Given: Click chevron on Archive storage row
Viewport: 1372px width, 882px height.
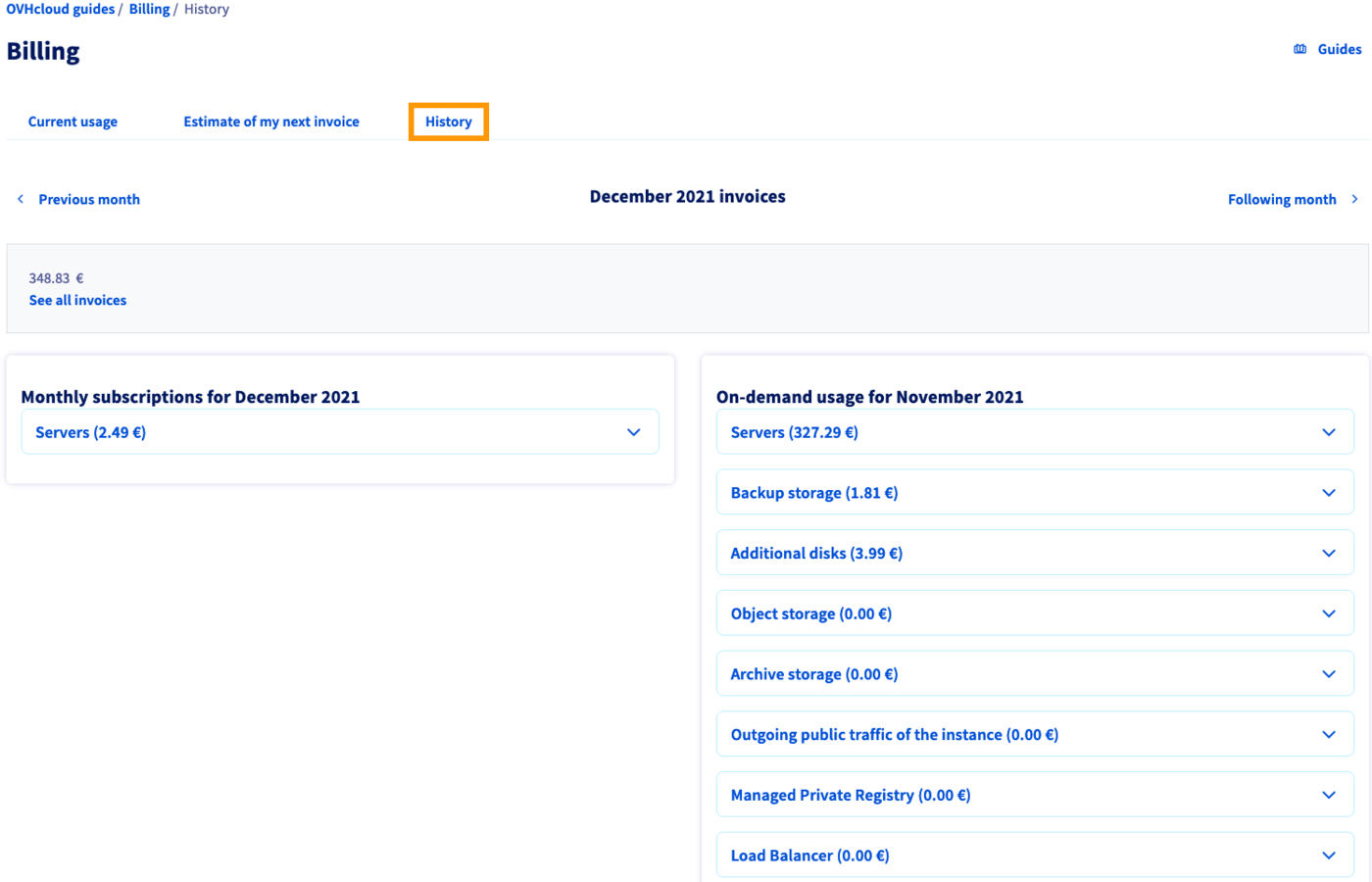Looking at the screenshot, I should [x=1328, y=674].
